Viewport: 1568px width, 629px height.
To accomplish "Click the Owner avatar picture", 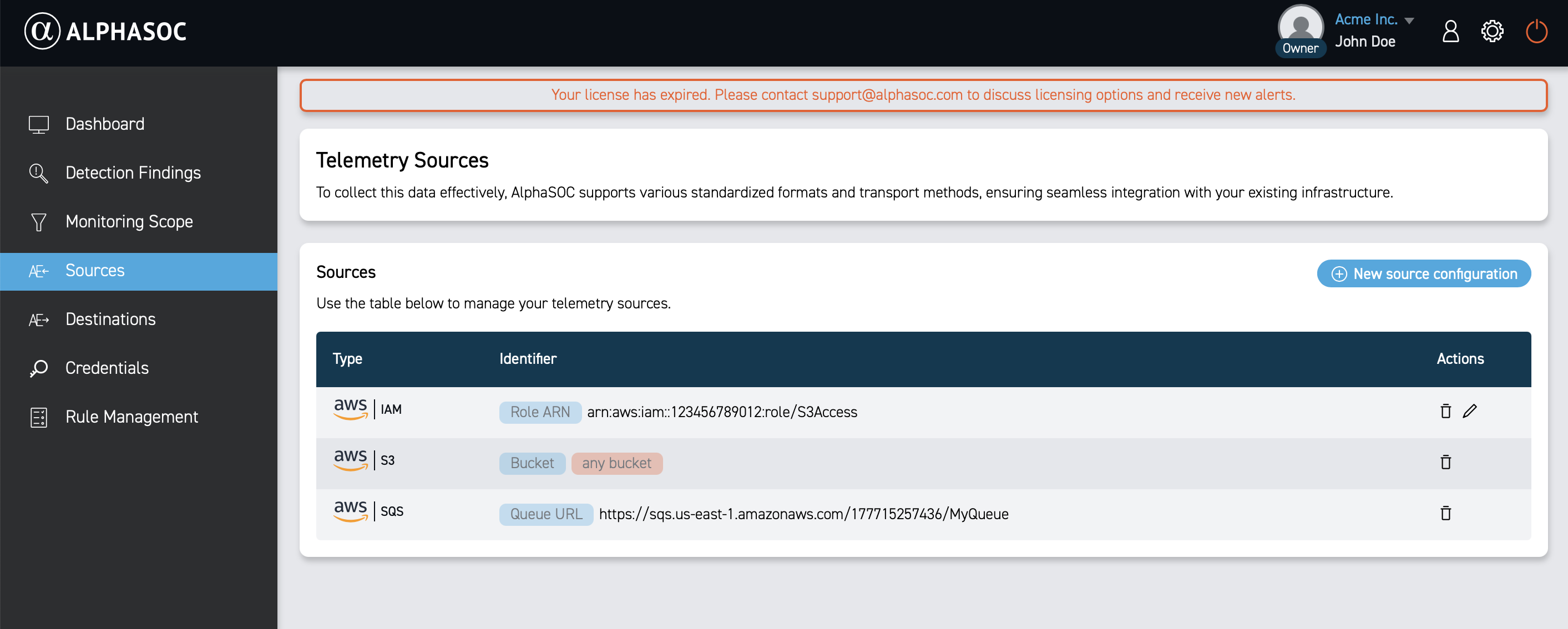I will point(1300,26).
